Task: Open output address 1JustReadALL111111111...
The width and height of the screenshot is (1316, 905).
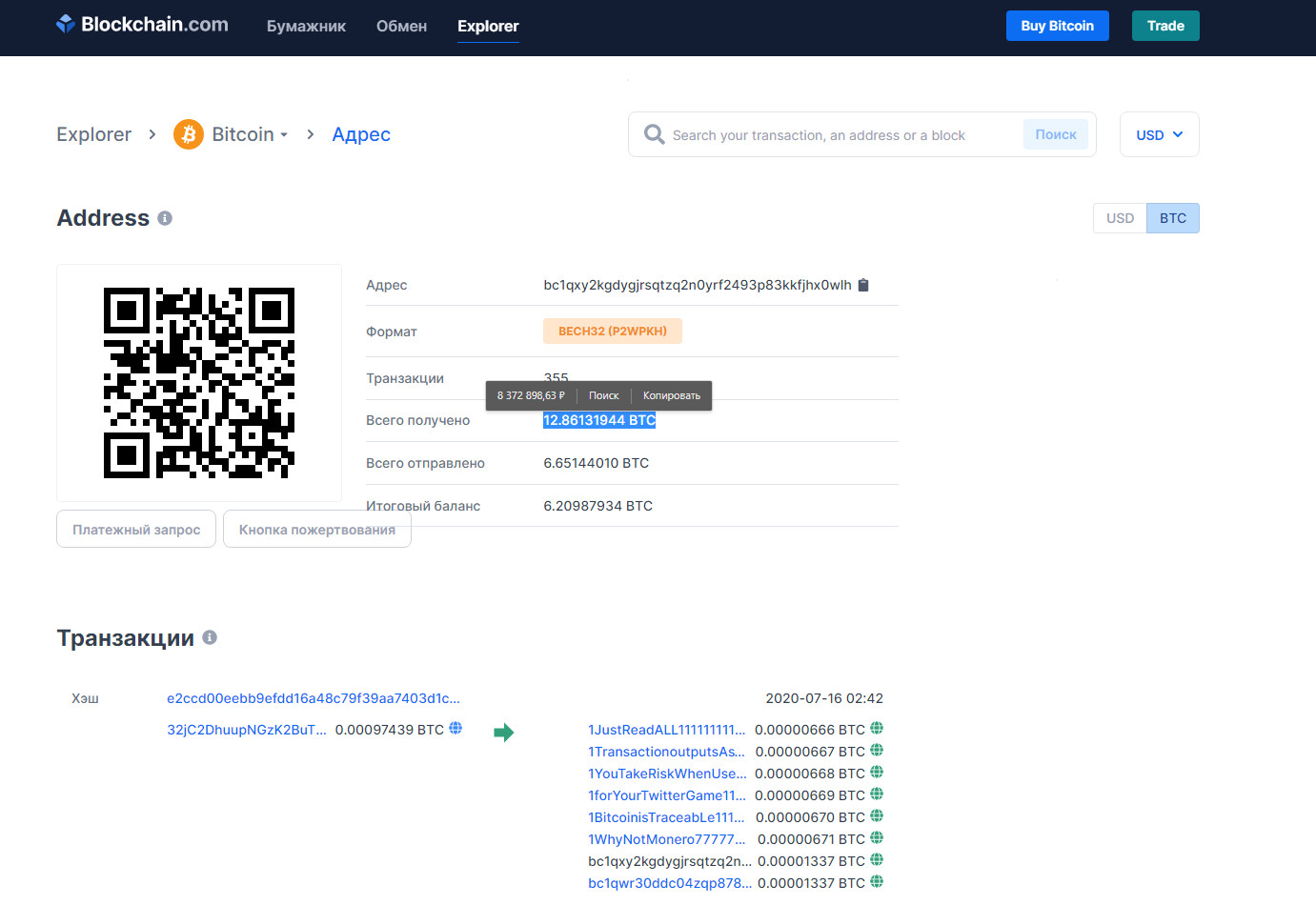Action: (x=667, y=730)
